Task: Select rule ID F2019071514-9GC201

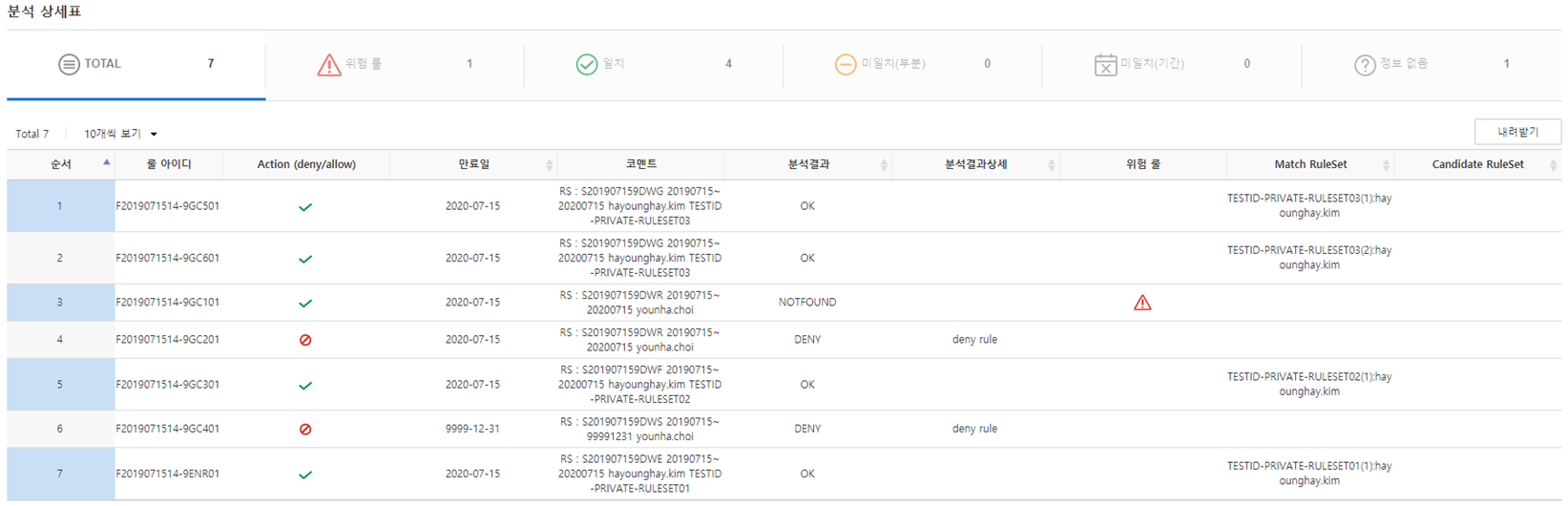Action: [x=168, y=340]
